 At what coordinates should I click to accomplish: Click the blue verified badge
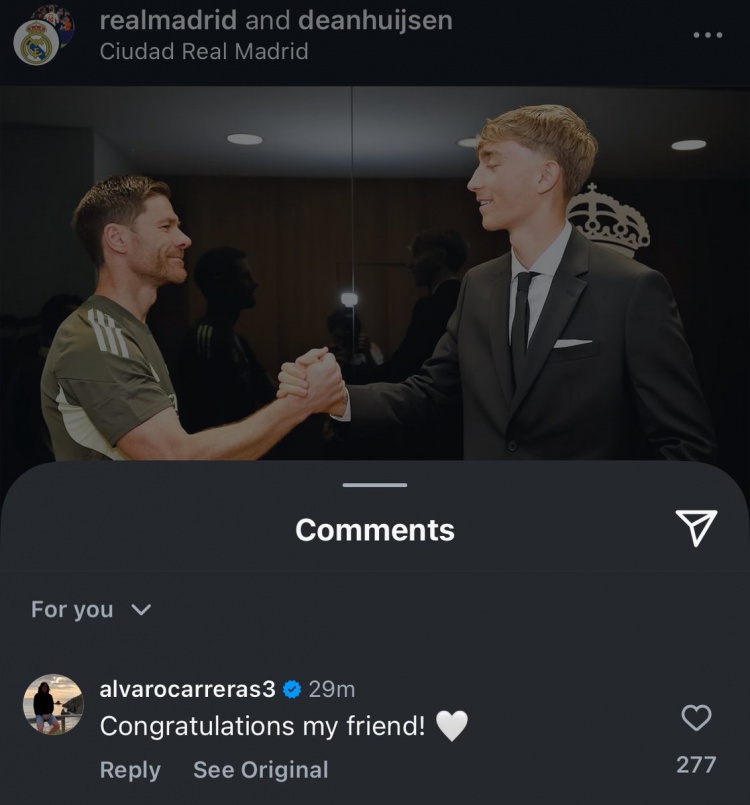tap(291, 689)
